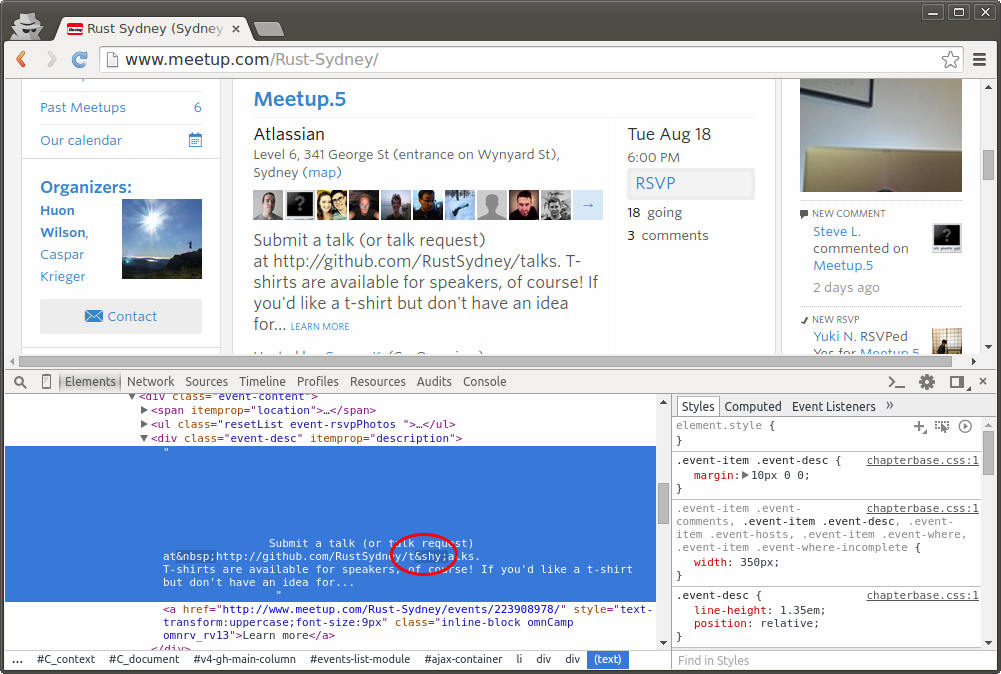Image resolution: width=1001 pixels, height=674 pixels.
Task: Click the calendar icon beside Our calendar
Action: [x=195, y=140]
